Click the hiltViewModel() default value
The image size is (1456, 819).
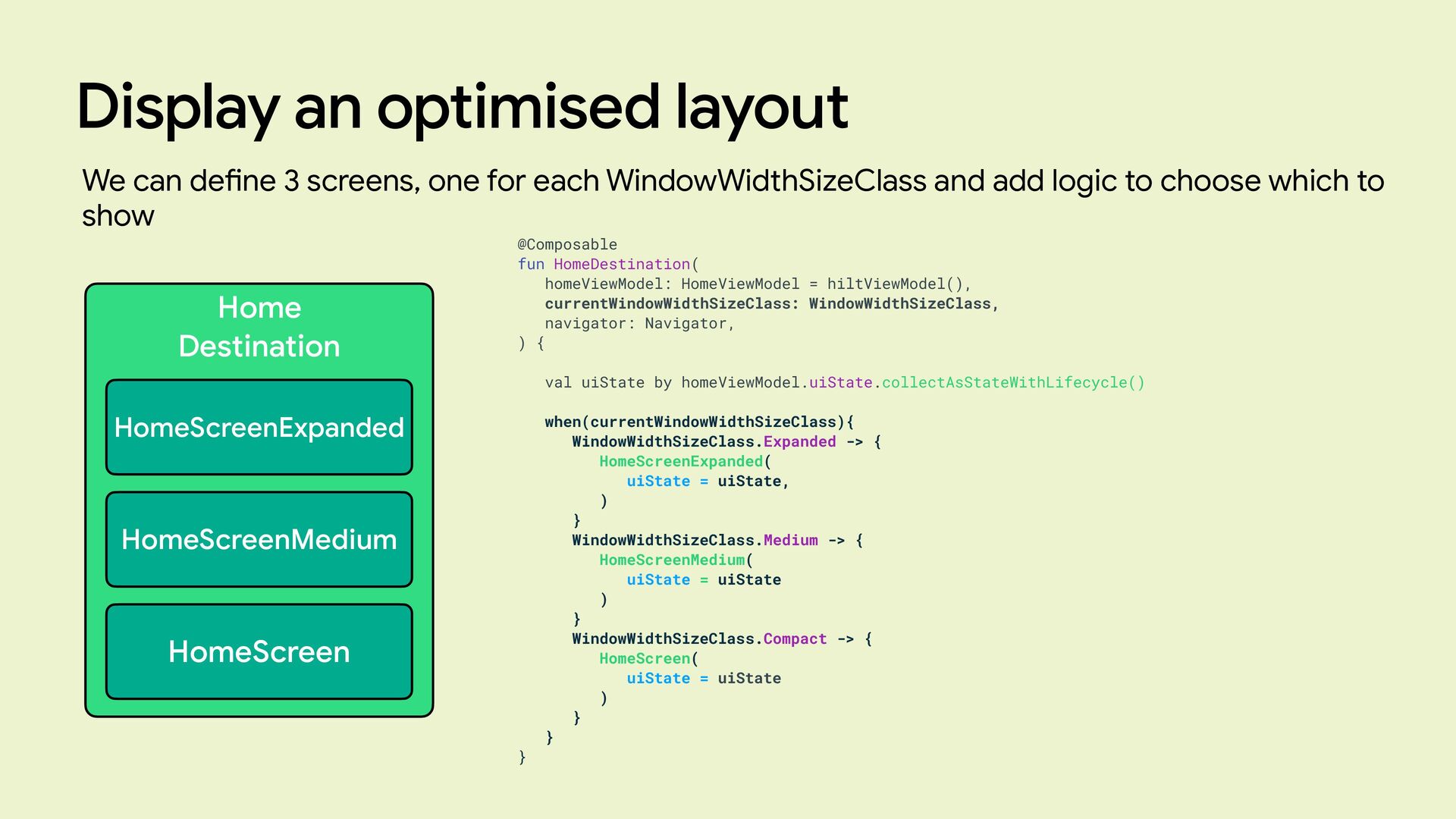point(894,284)
